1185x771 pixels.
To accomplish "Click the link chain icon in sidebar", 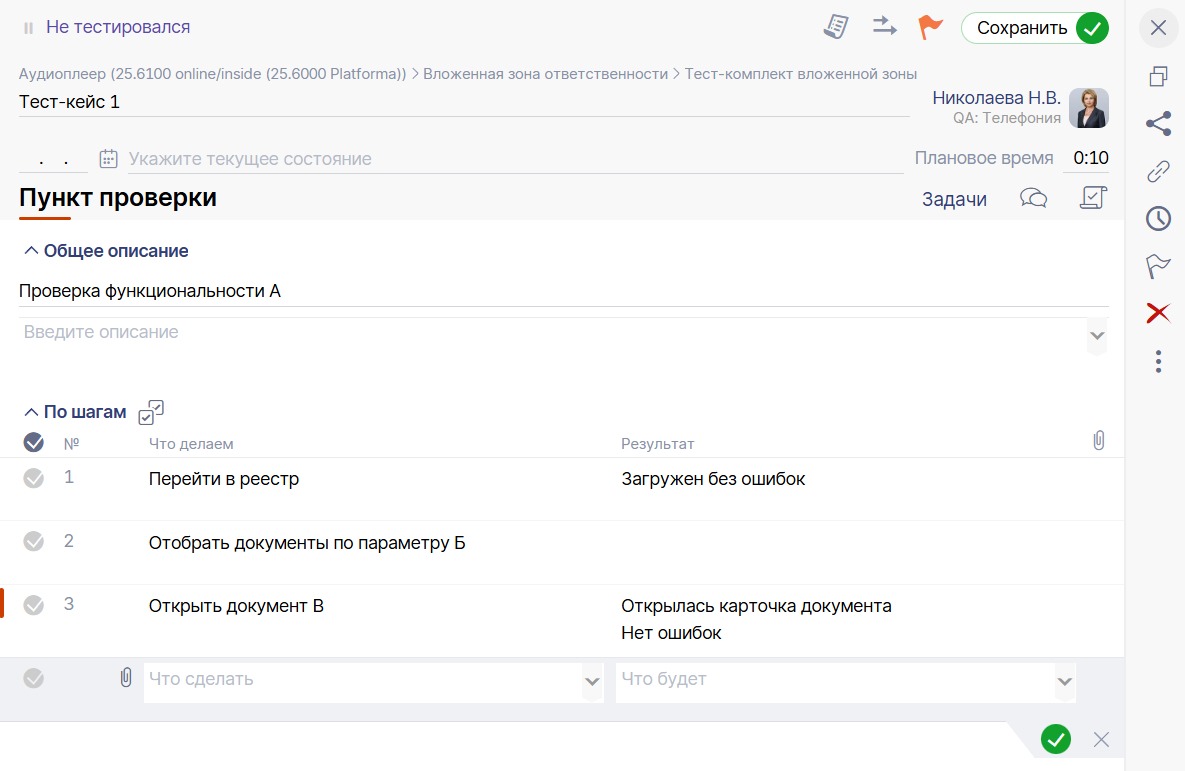I will pyautogui.click(x=1158, y=171).
